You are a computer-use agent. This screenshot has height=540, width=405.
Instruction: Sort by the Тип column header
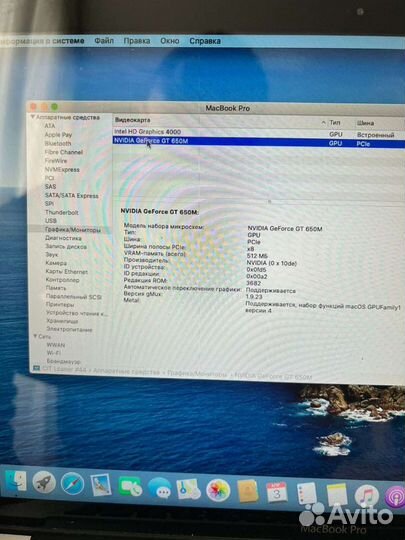click(335, 122)
